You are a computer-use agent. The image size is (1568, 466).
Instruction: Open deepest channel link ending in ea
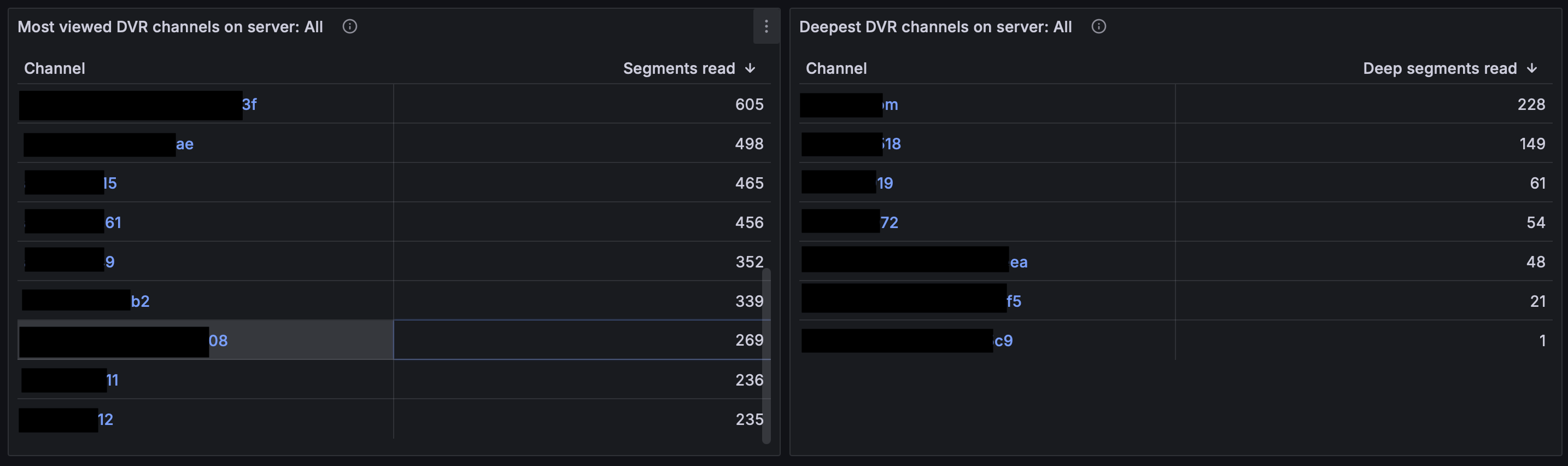click(1019, 262)
